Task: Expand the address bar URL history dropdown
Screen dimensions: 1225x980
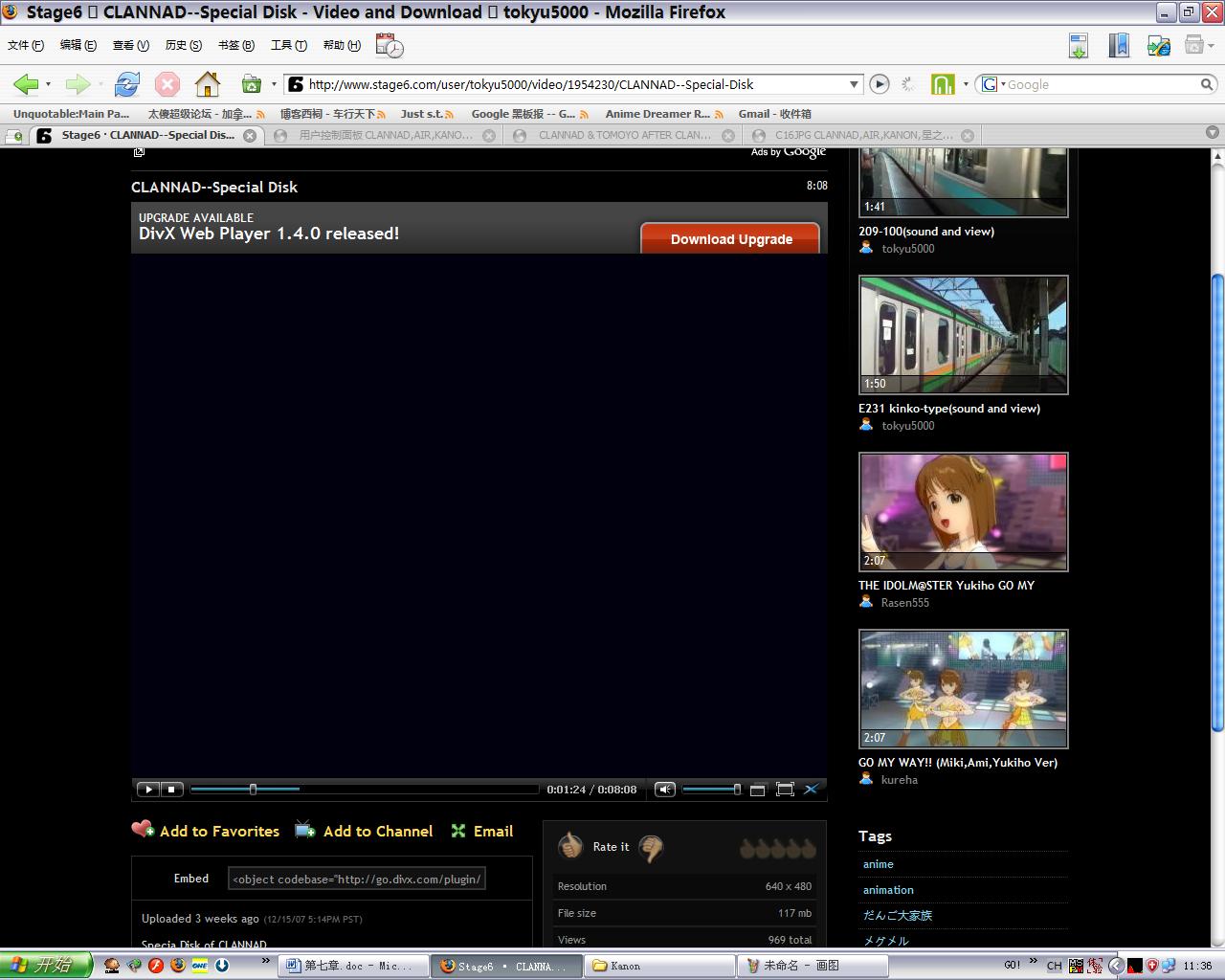Action: click(x=854, y=84)
